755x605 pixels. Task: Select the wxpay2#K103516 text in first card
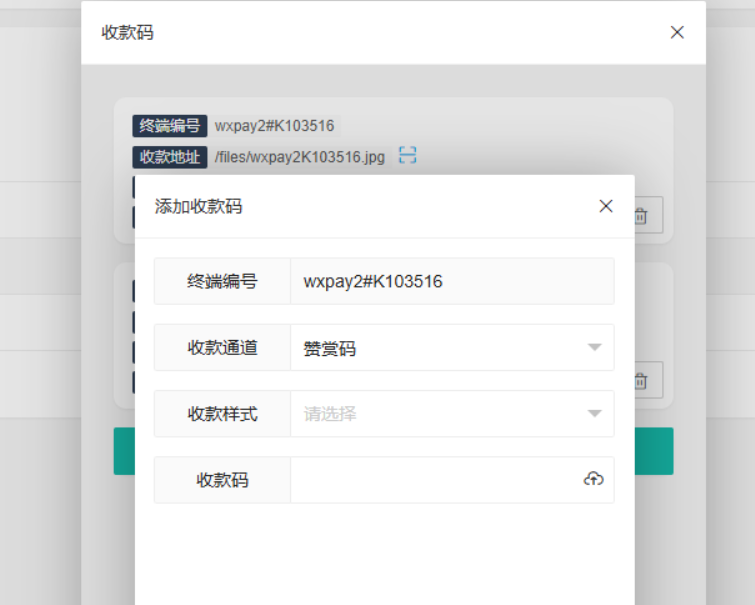coord(275,126)
